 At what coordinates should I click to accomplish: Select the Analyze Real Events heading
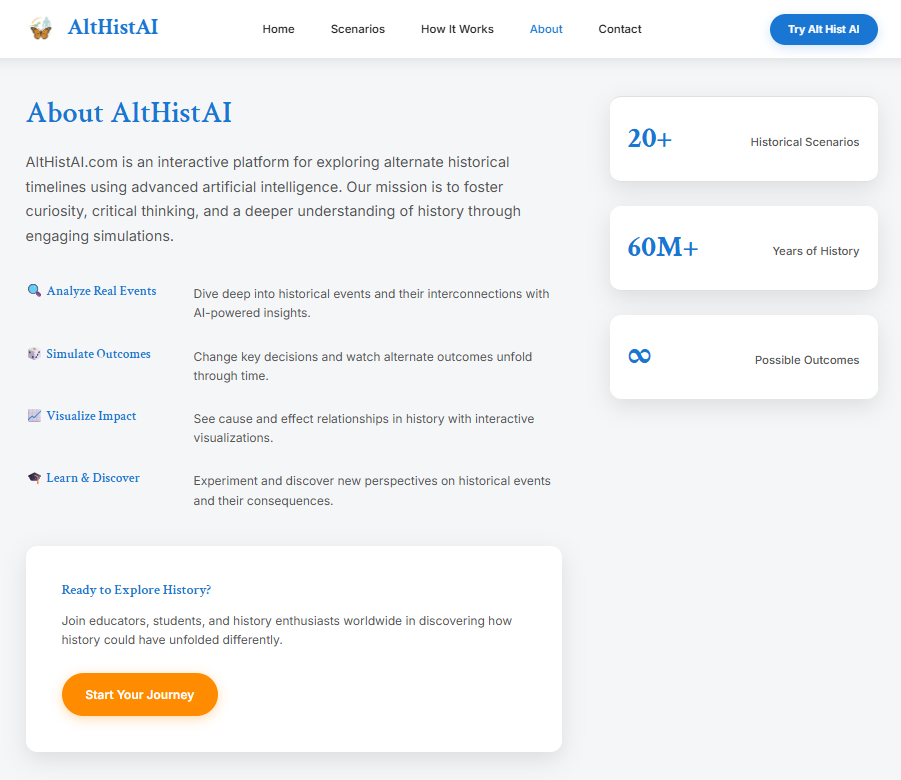tap(101, 291)
